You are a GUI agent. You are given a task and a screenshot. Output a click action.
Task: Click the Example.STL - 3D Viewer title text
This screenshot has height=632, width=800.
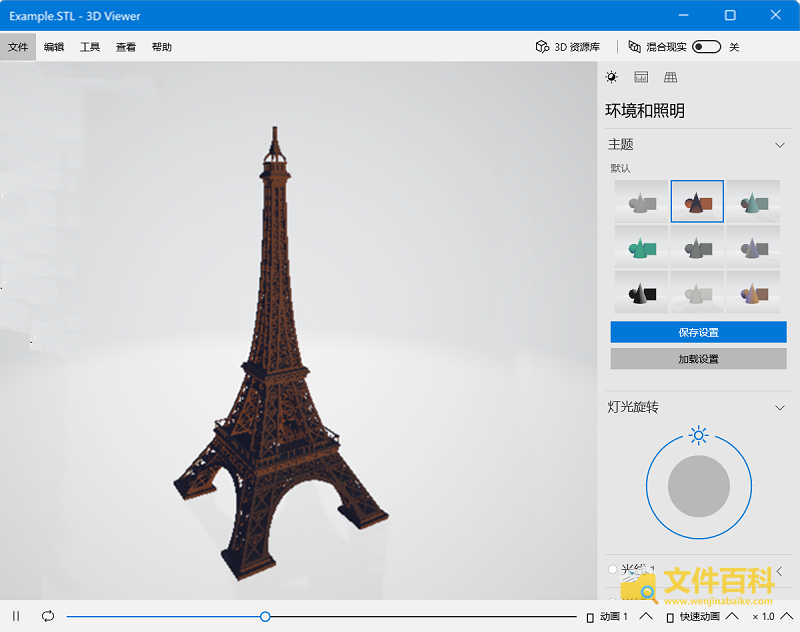74,16
